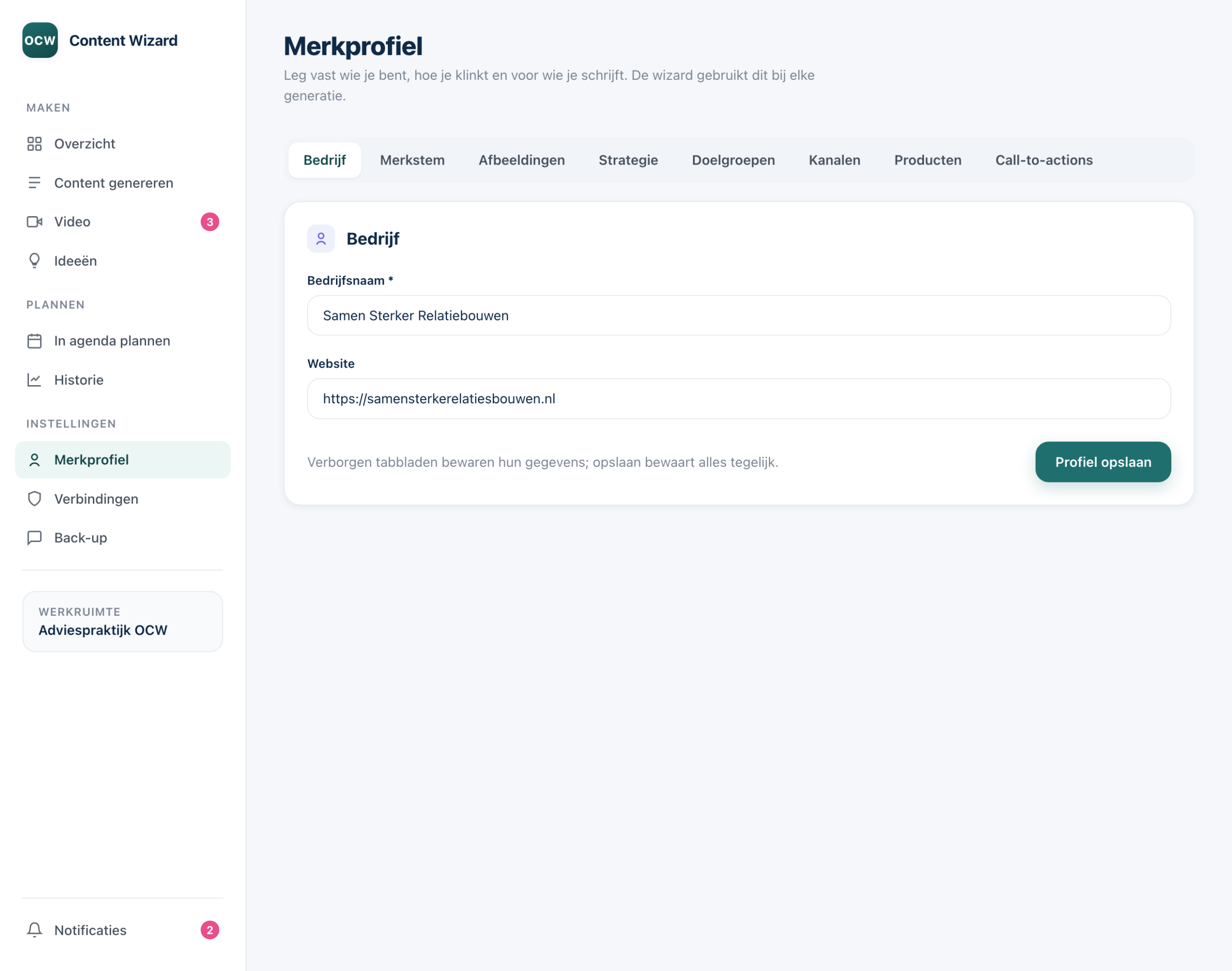This screenshot has height=971, width=1232.
Task: Click the Overzicht grid icon
Action: coord(35,144)
